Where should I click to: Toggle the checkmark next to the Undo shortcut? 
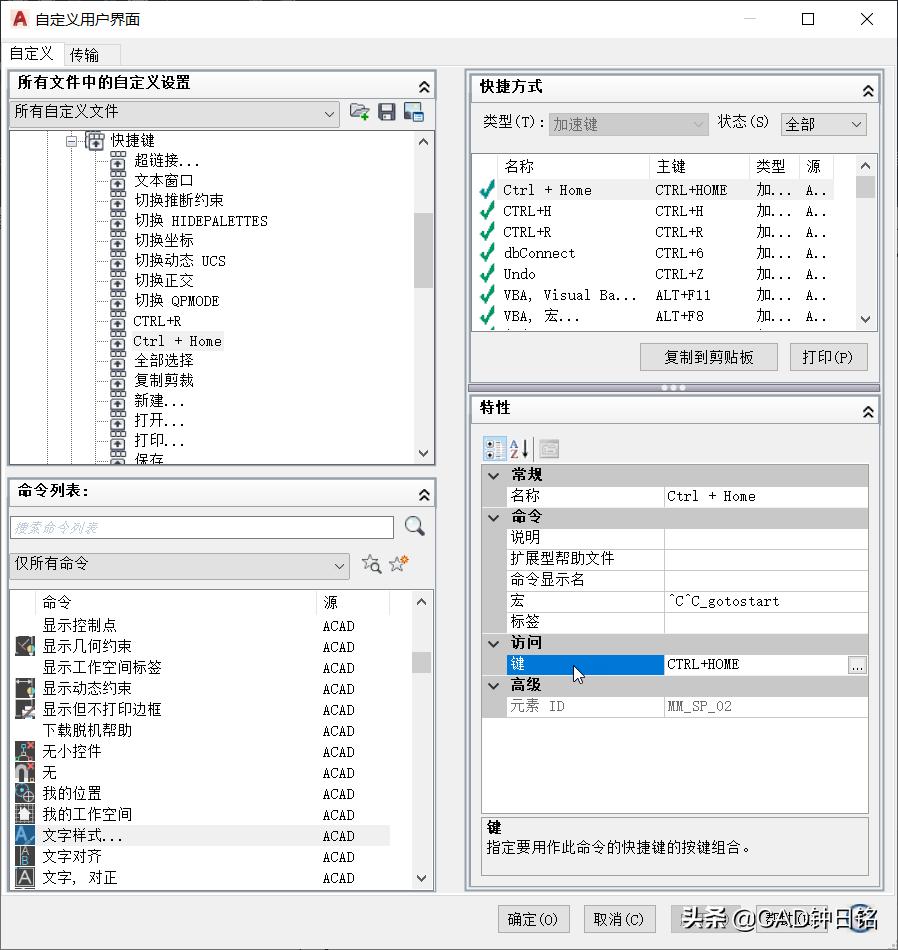coord(487,274)
